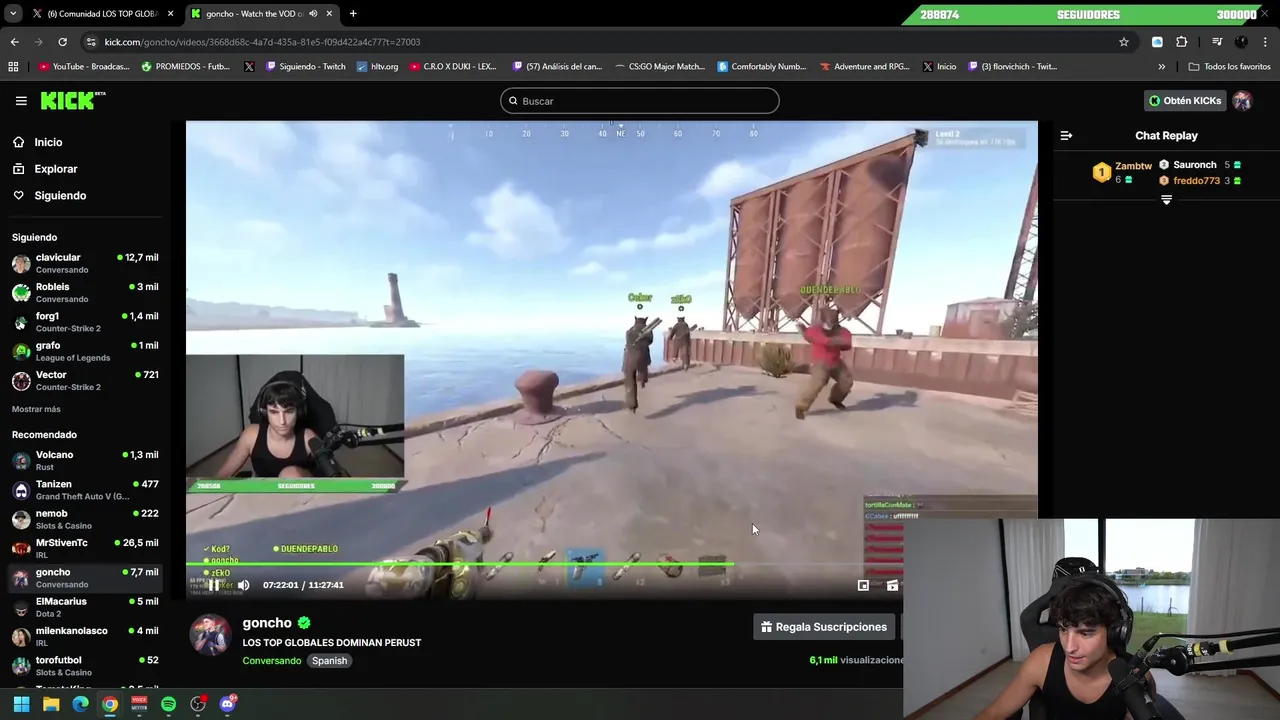Open torofutbol Slots & Casino channel
This screenshot has width=1280, height=720.
(85, 666)
